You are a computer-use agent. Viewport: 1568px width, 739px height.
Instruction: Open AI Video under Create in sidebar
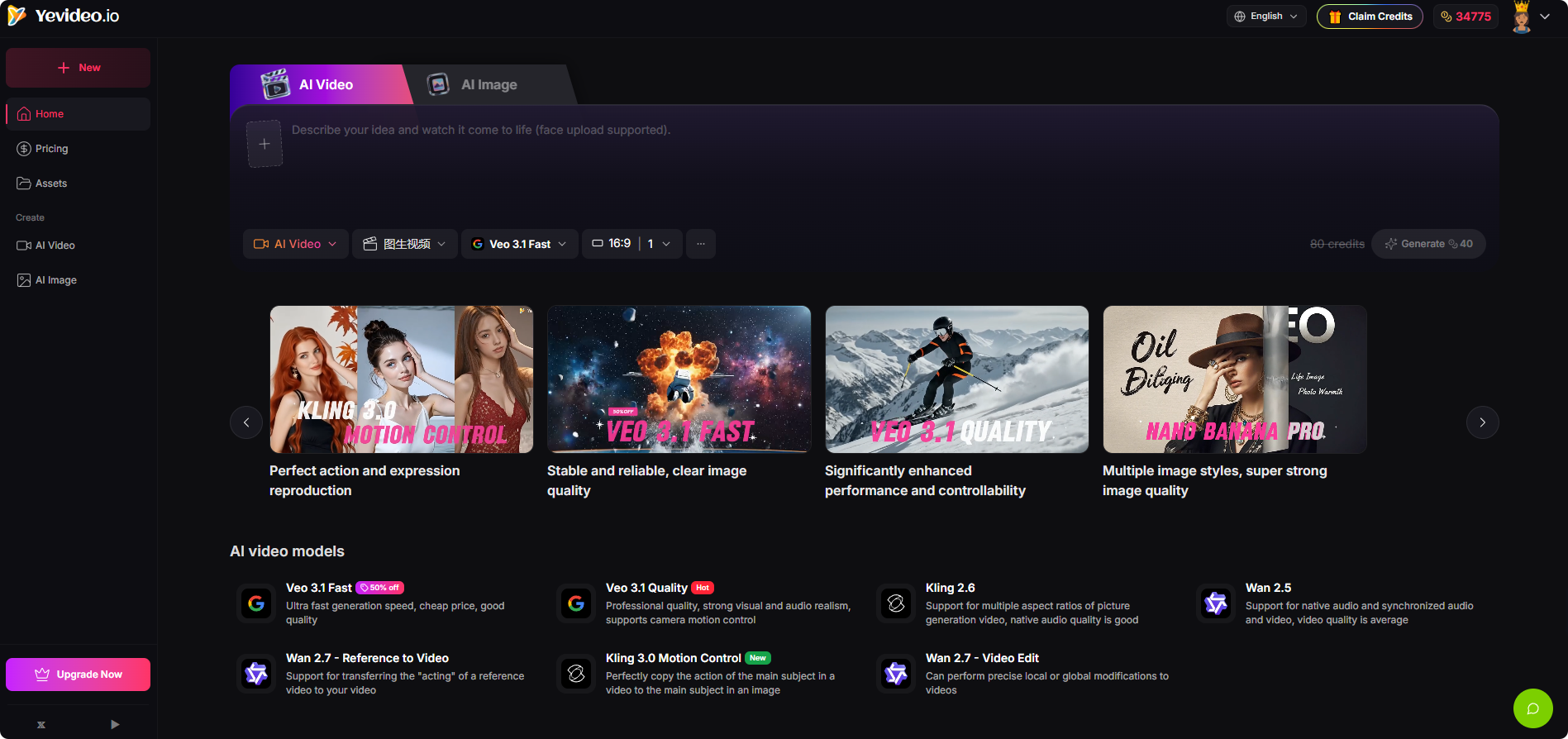(x=78, y=246)
